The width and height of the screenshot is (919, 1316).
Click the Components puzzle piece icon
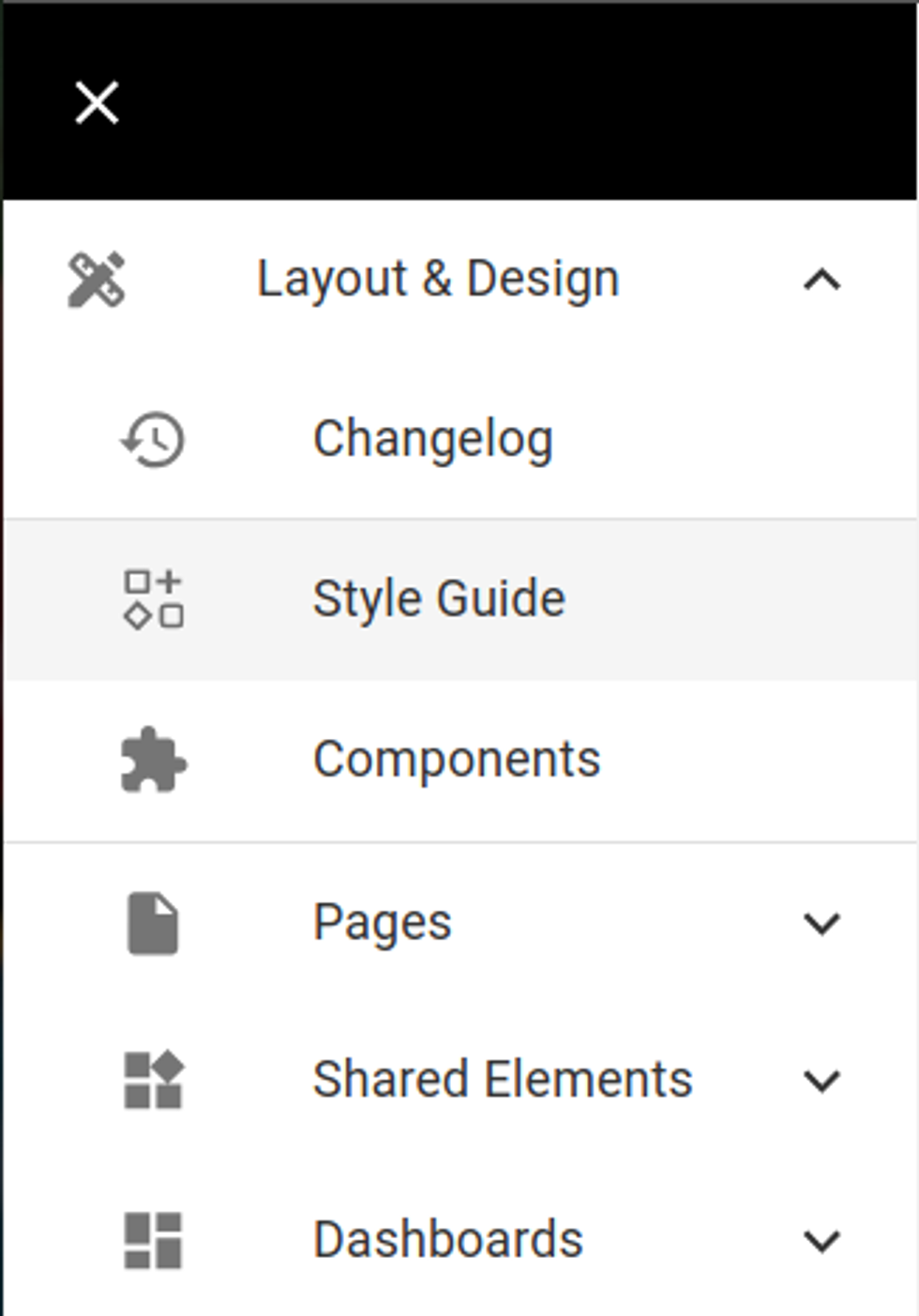(153, 760)
